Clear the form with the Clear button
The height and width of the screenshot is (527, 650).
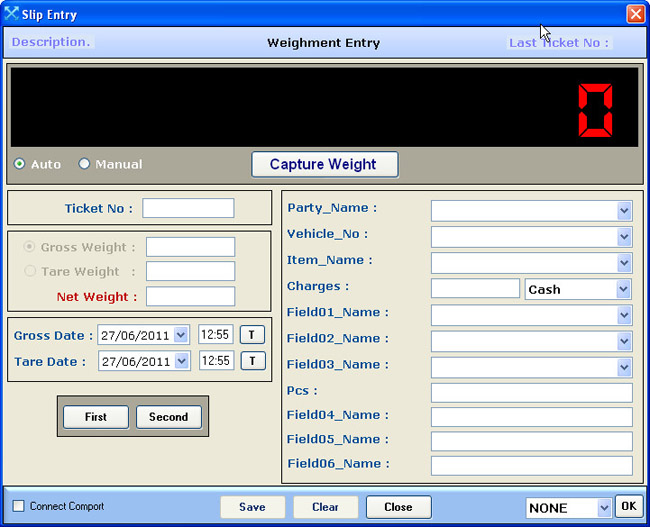point(325,507)
